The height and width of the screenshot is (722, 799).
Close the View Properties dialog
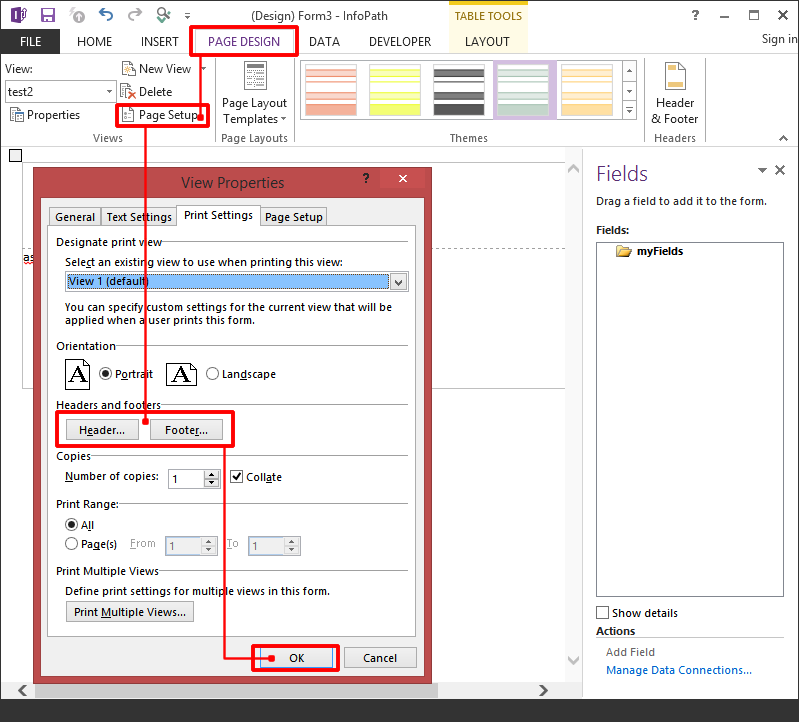tap(403, 178)
